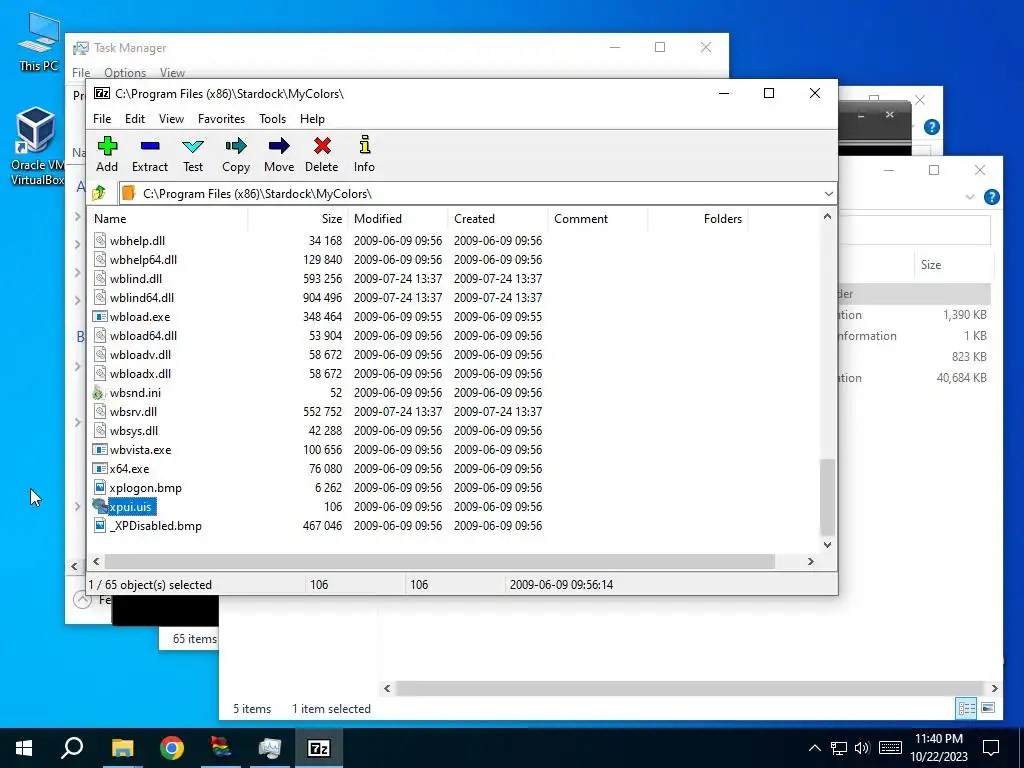This screenshot has height=768, width=1024.
Task: Open the File menu in 7-Zip
Action: pyautogui.click(x=102, y=119)
